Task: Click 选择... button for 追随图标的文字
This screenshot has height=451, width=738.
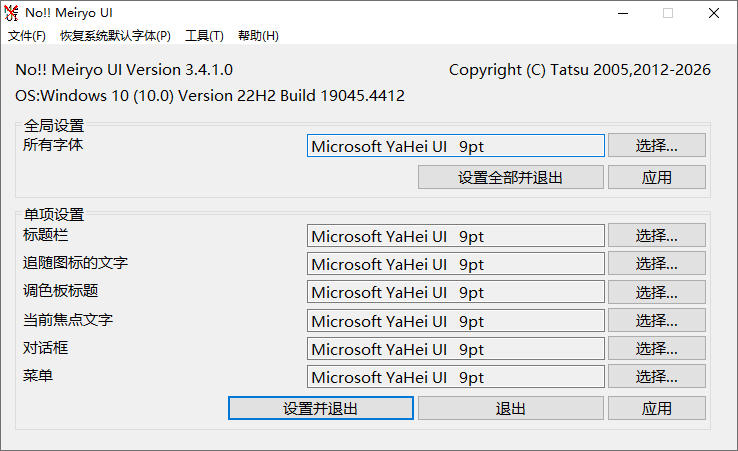Action: click(x=657, y=263)
